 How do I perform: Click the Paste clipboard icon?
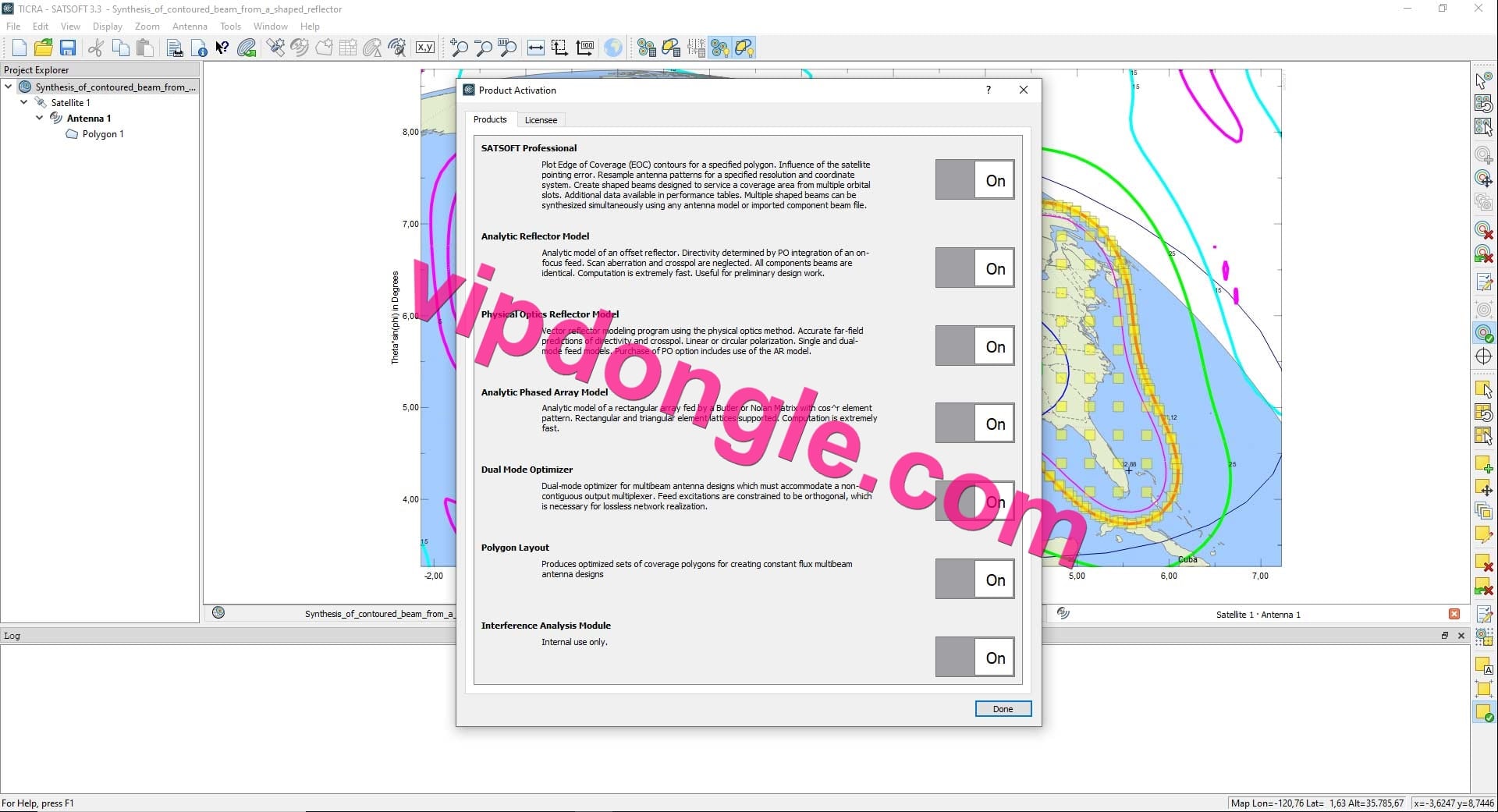[x=145, y=48]
